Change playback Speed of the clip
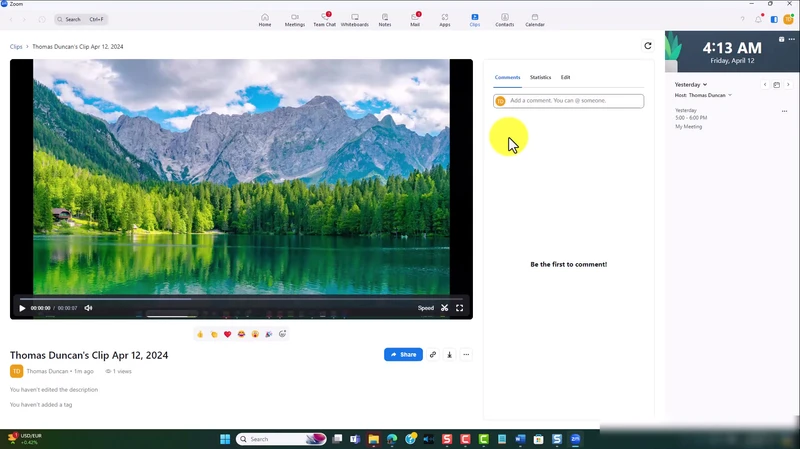This screenshot has height=449, width=800. tap(426, 308)
